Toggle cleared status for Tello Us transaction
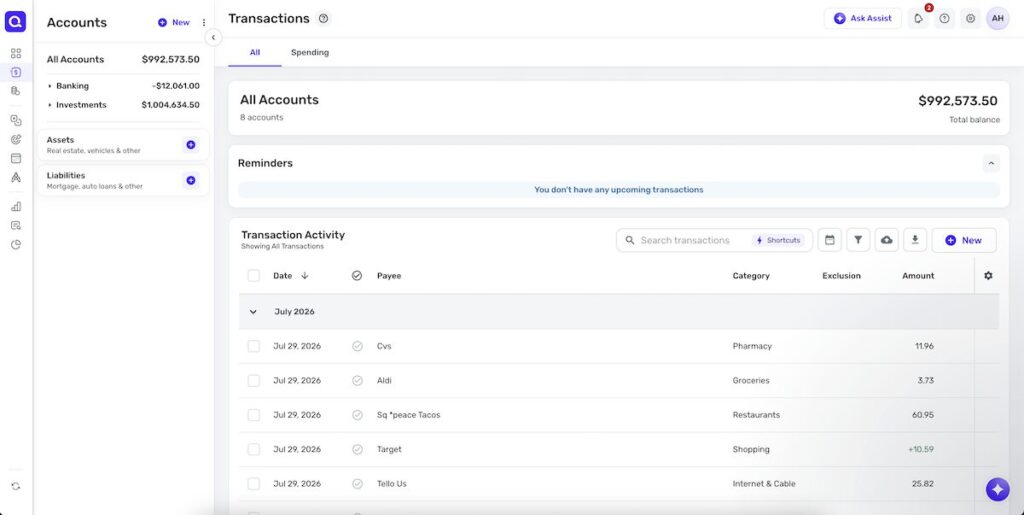Viewport: 1024px width, 515px height. (x=357, y=484)
